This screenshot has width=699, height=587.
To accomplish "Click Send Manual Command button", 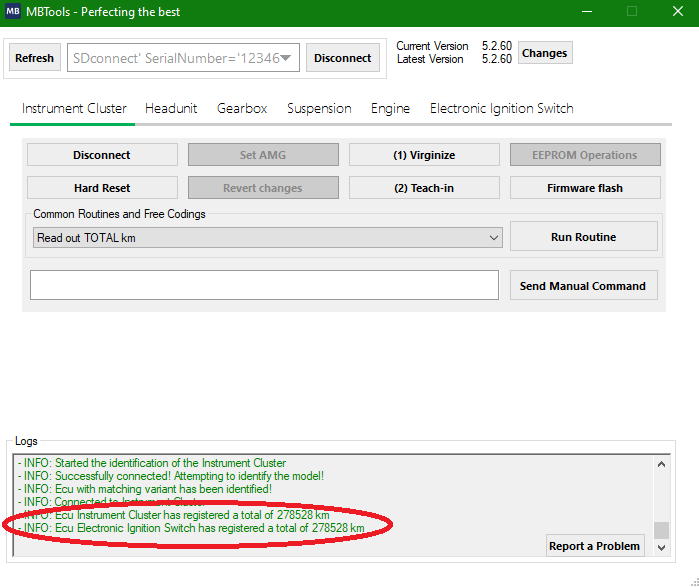I will pos(583,286).
